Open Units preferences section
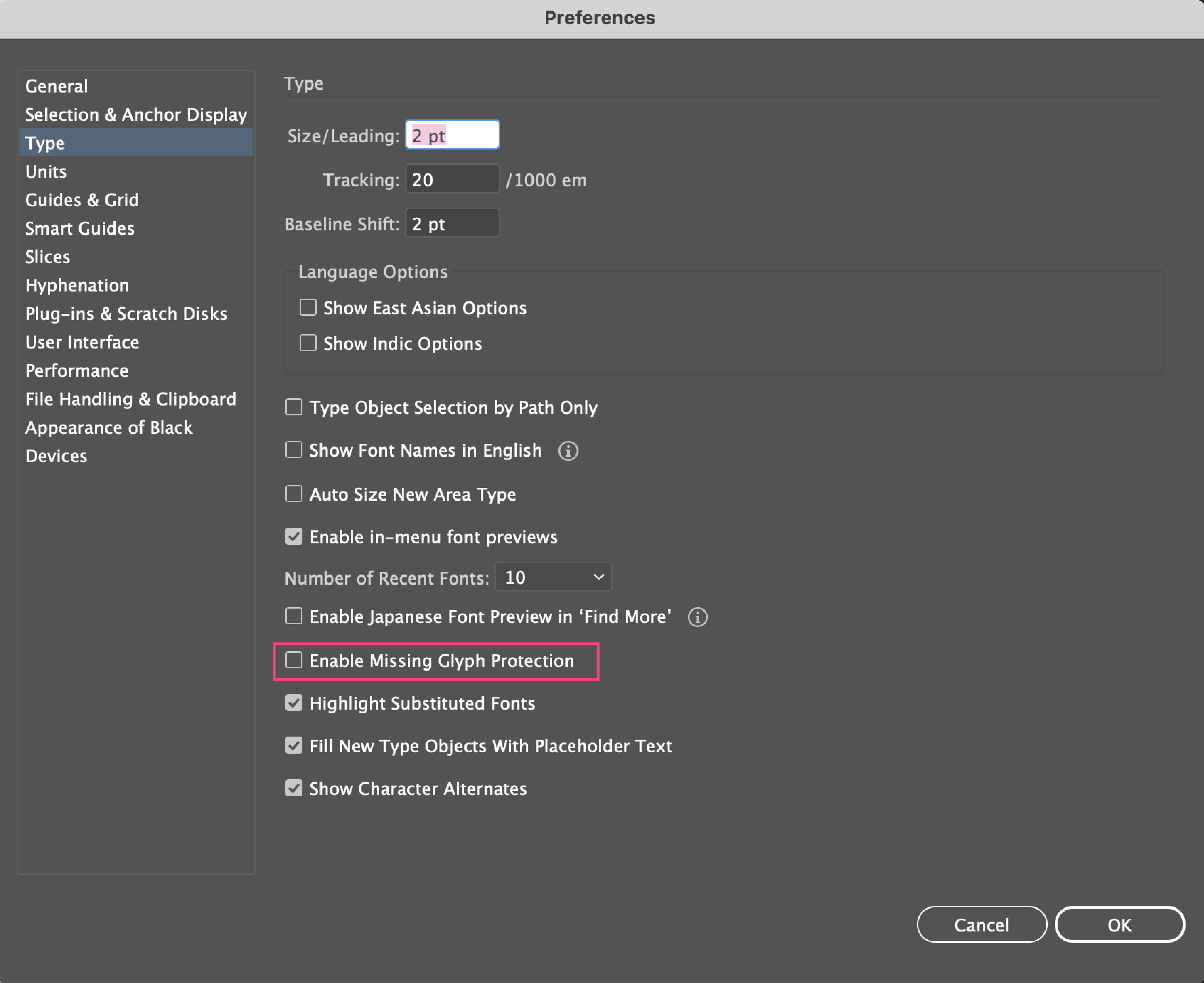 (46, 172)
